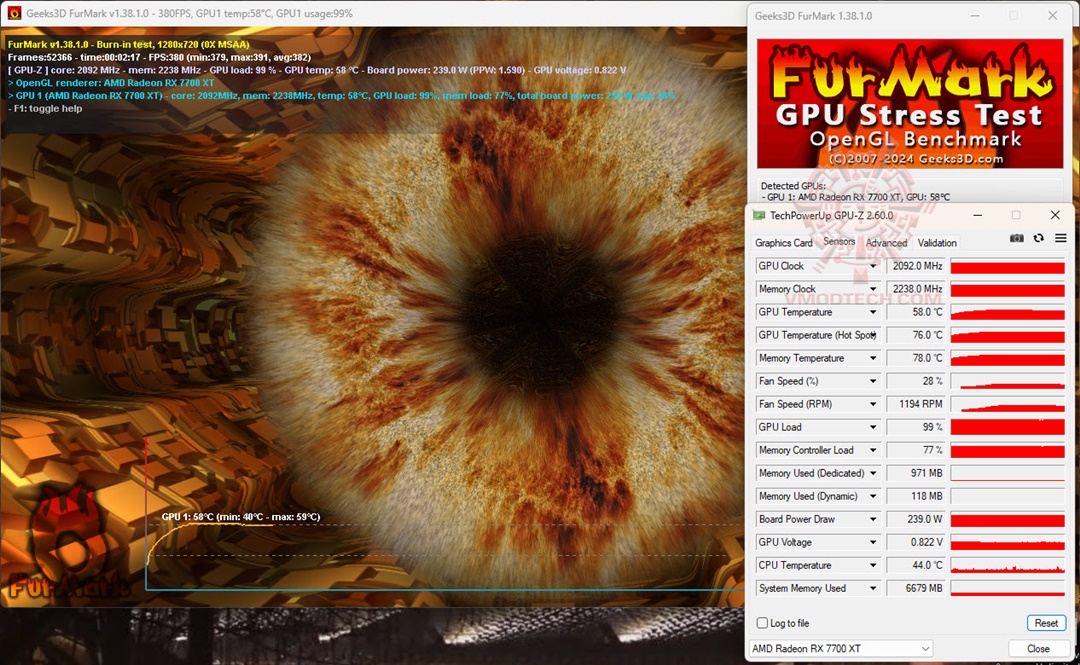Click the GPU Load red activity graph
1080x665 pixels.
pyautogui.click(x=1007, y=427)
